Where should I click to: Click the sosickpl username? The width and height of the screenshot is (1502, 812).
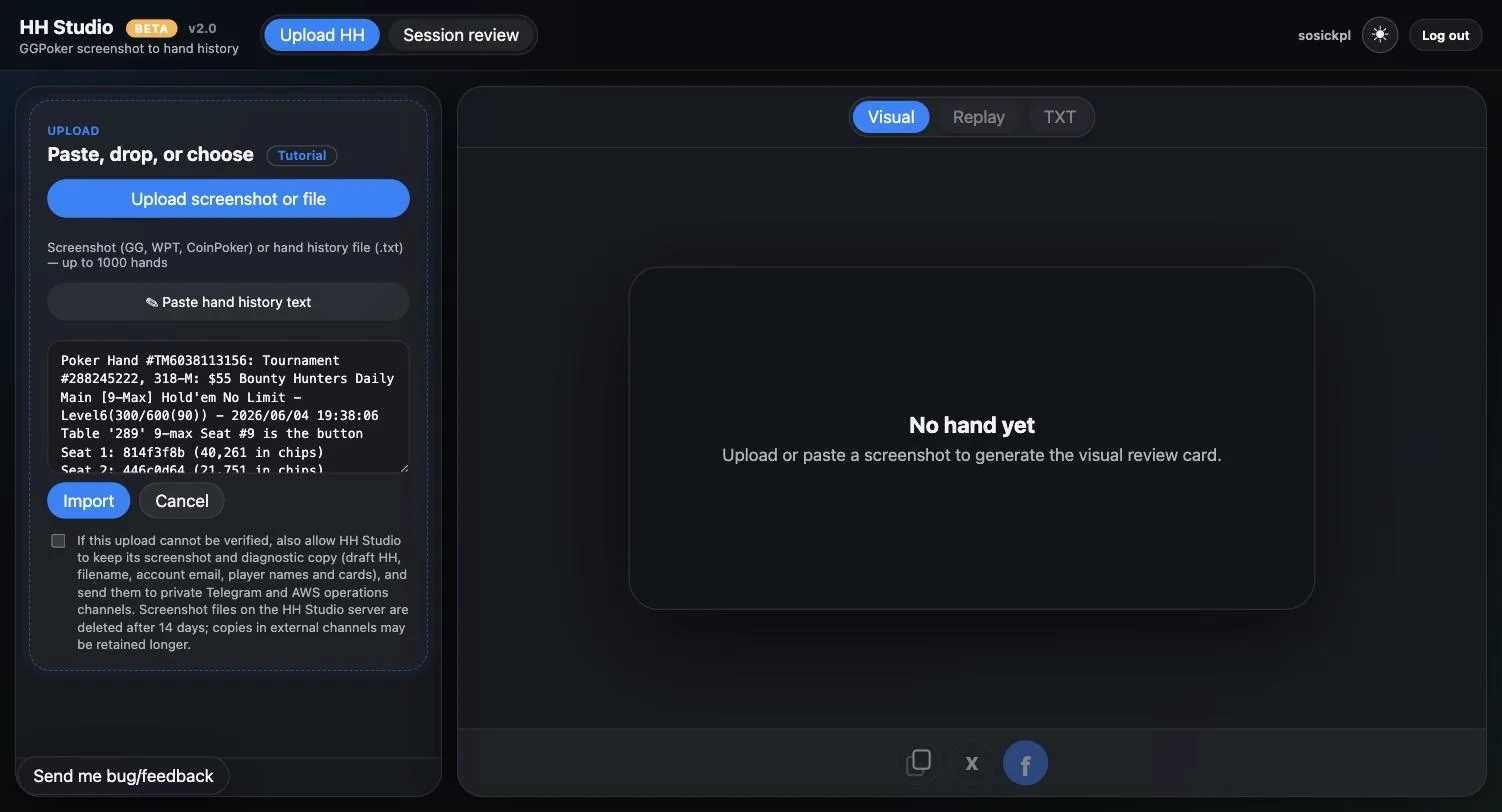(1324, 35)
